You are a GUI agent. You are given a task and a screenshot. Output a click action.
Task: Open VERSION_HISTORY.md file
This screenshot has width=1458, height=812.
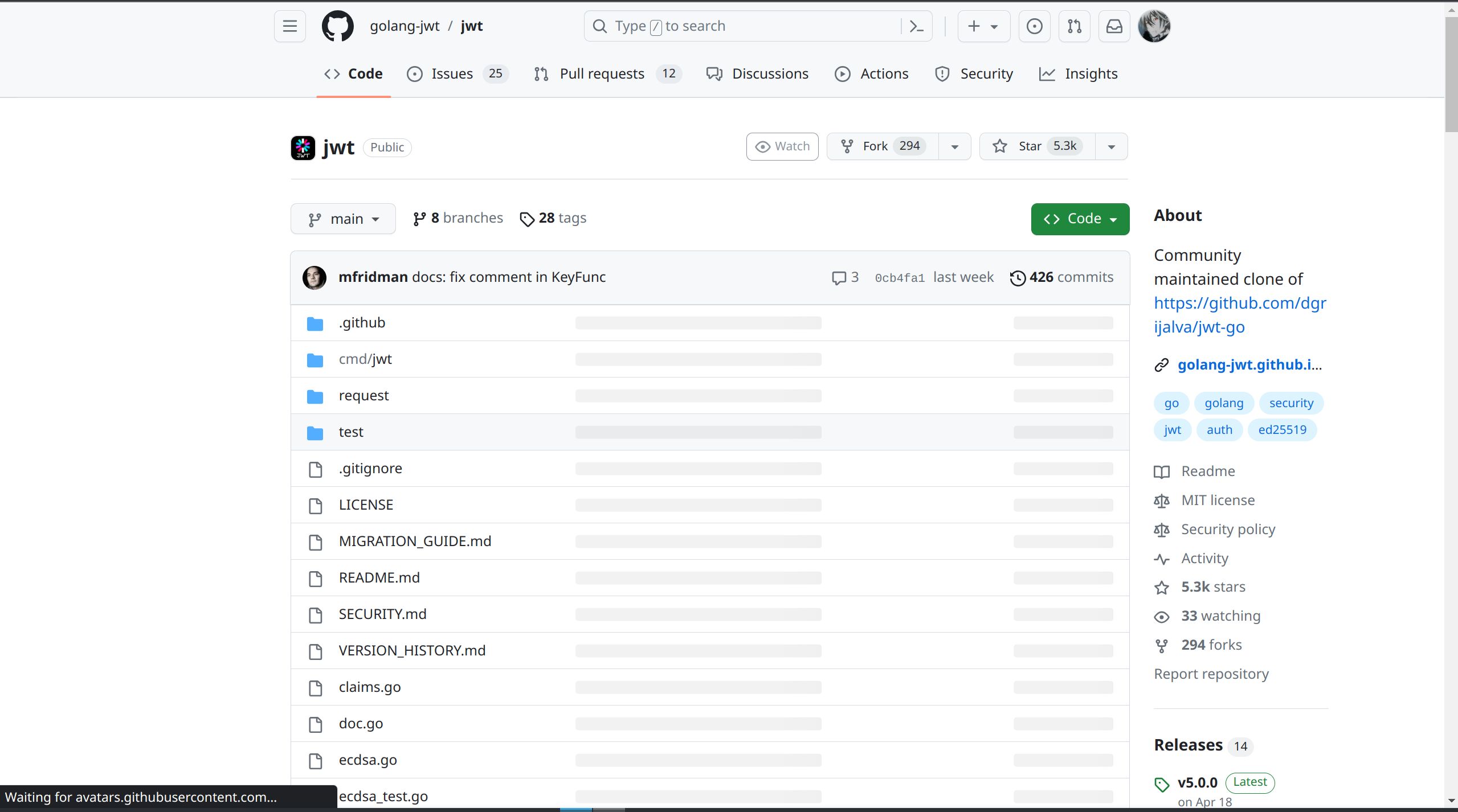click(x=412, y=651)
